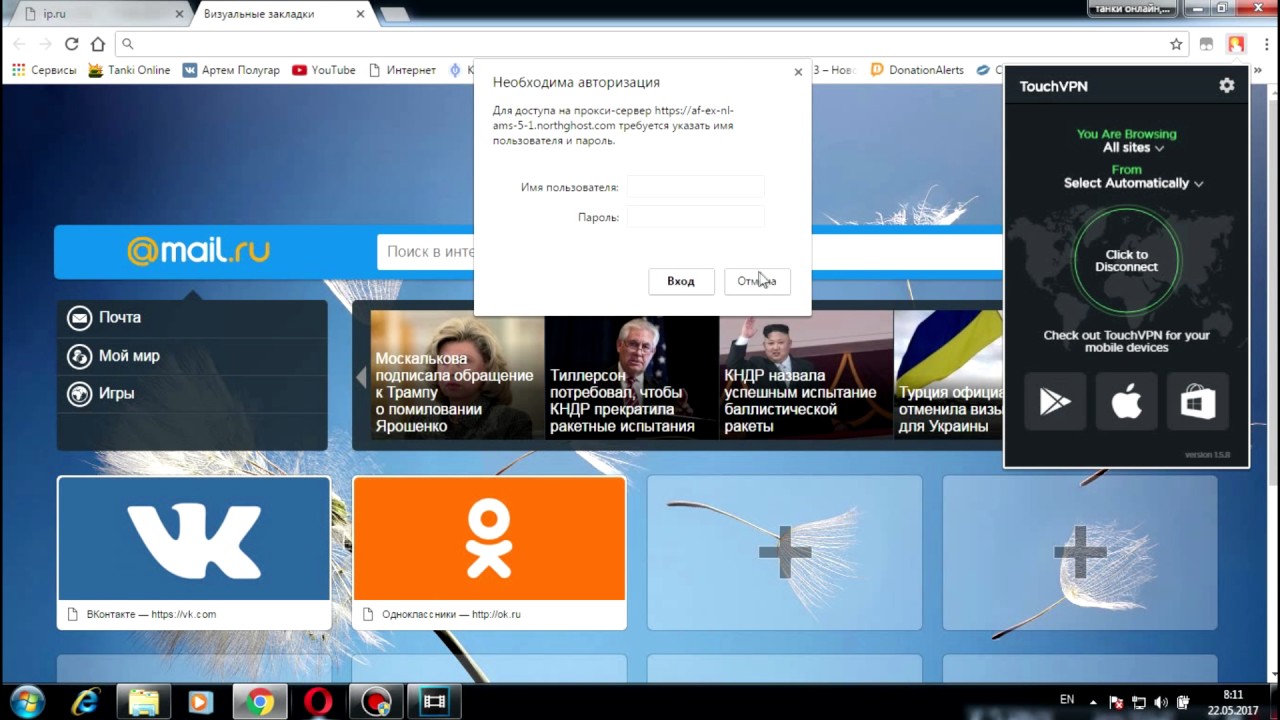This screenshot has width=1280, height=720.
Task: Open the Windows Start button
Action: point(27,701)
